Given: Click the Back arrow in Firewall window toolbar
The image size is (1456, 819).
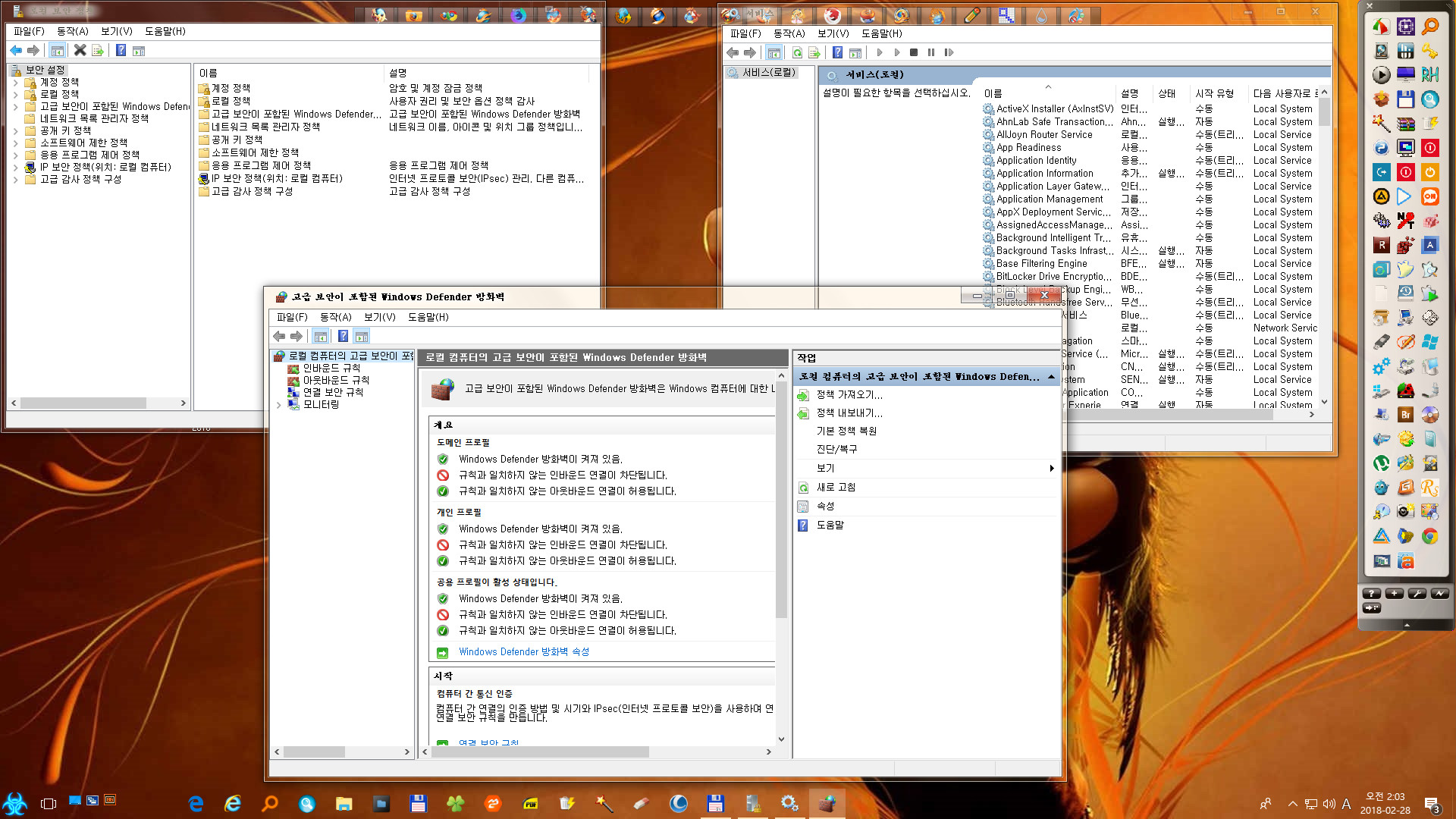Looking at the screenshot, I should (x=279, y=336).
